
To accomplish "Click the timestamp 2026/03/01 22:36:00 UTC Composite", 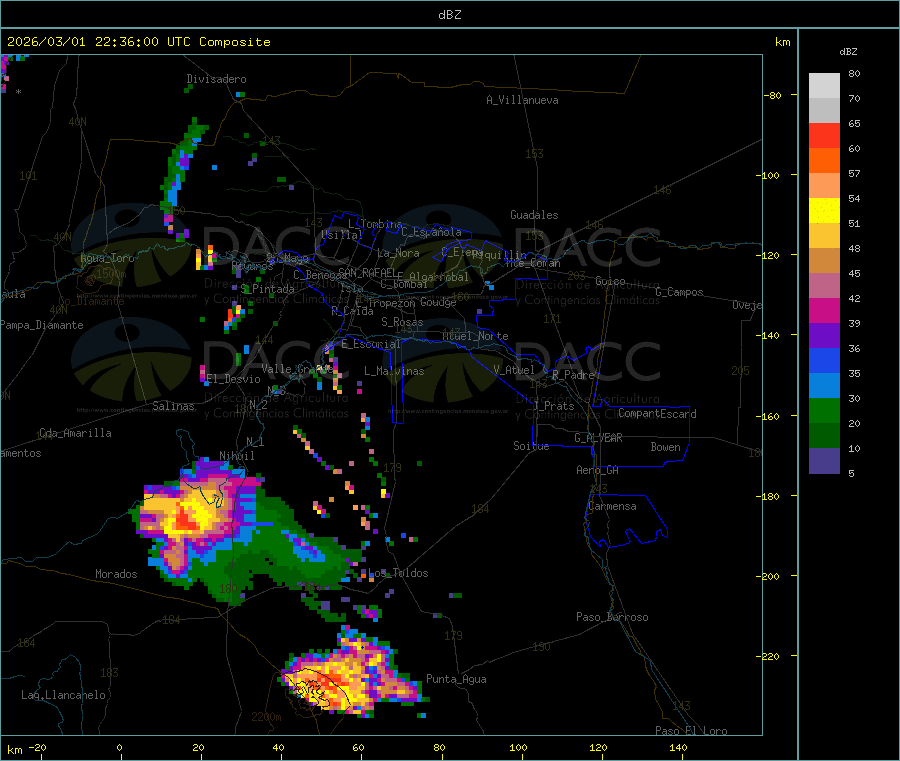I will coord(138,42).
